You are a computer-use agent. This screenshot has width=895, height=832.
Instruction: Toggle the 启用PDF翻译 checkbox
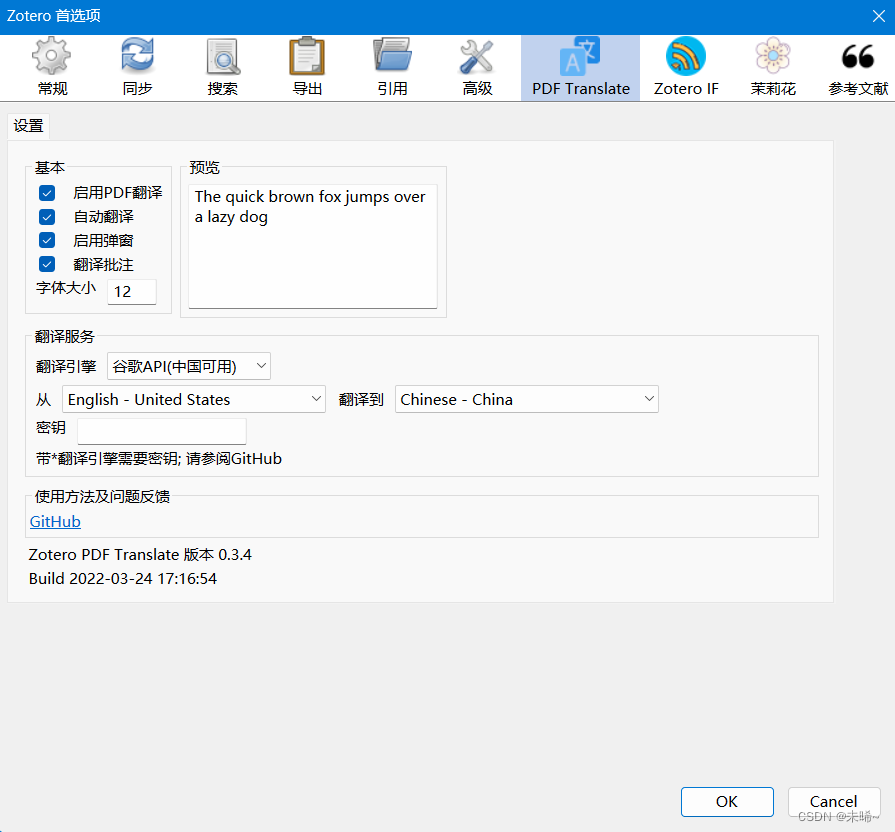click(47, 193)
